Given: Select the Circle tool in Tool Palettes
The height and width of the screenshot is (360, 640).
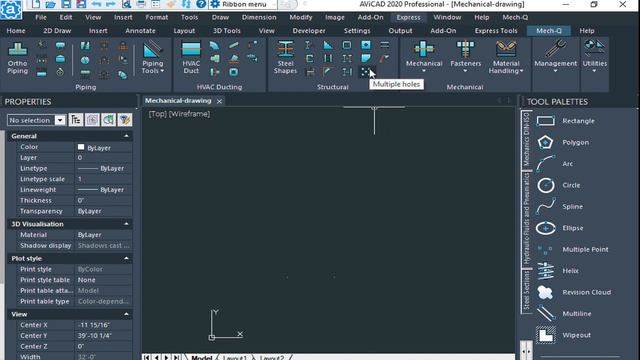Looking at the screenshot, I should click(x=558, y=185).
